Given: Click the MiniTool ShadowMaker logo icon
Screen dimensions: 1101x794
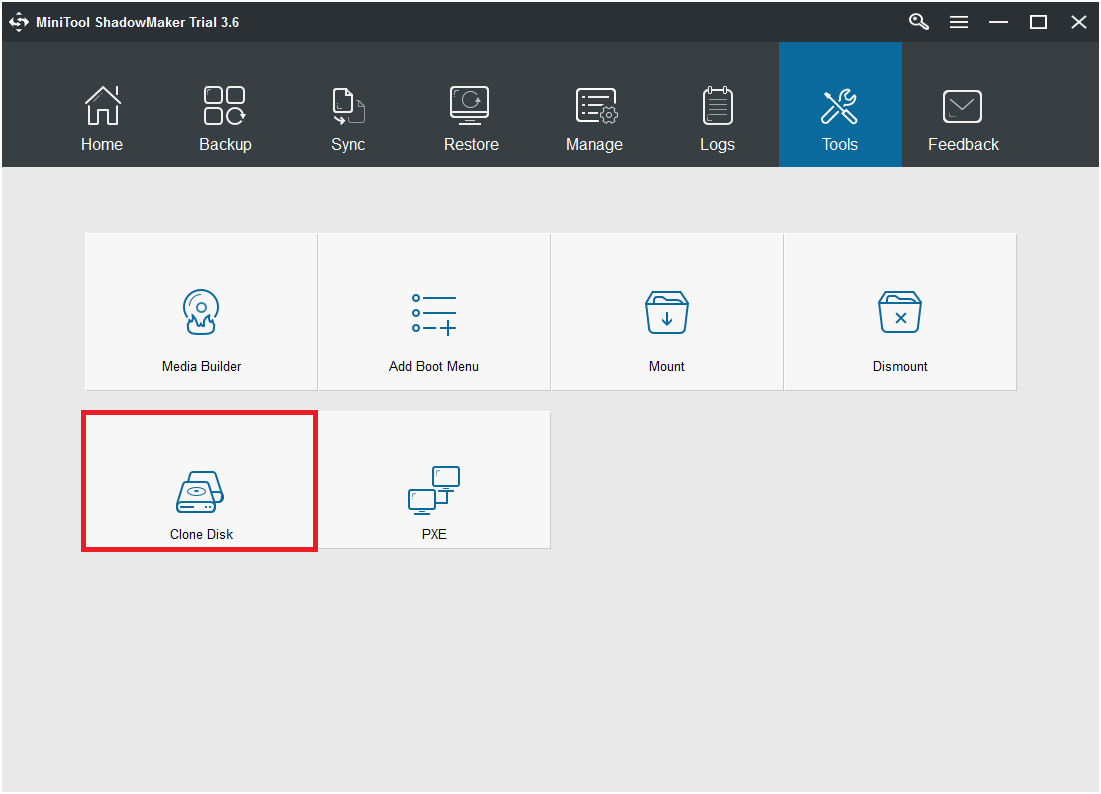Looking at the screenshot, I should pos(19,22).
